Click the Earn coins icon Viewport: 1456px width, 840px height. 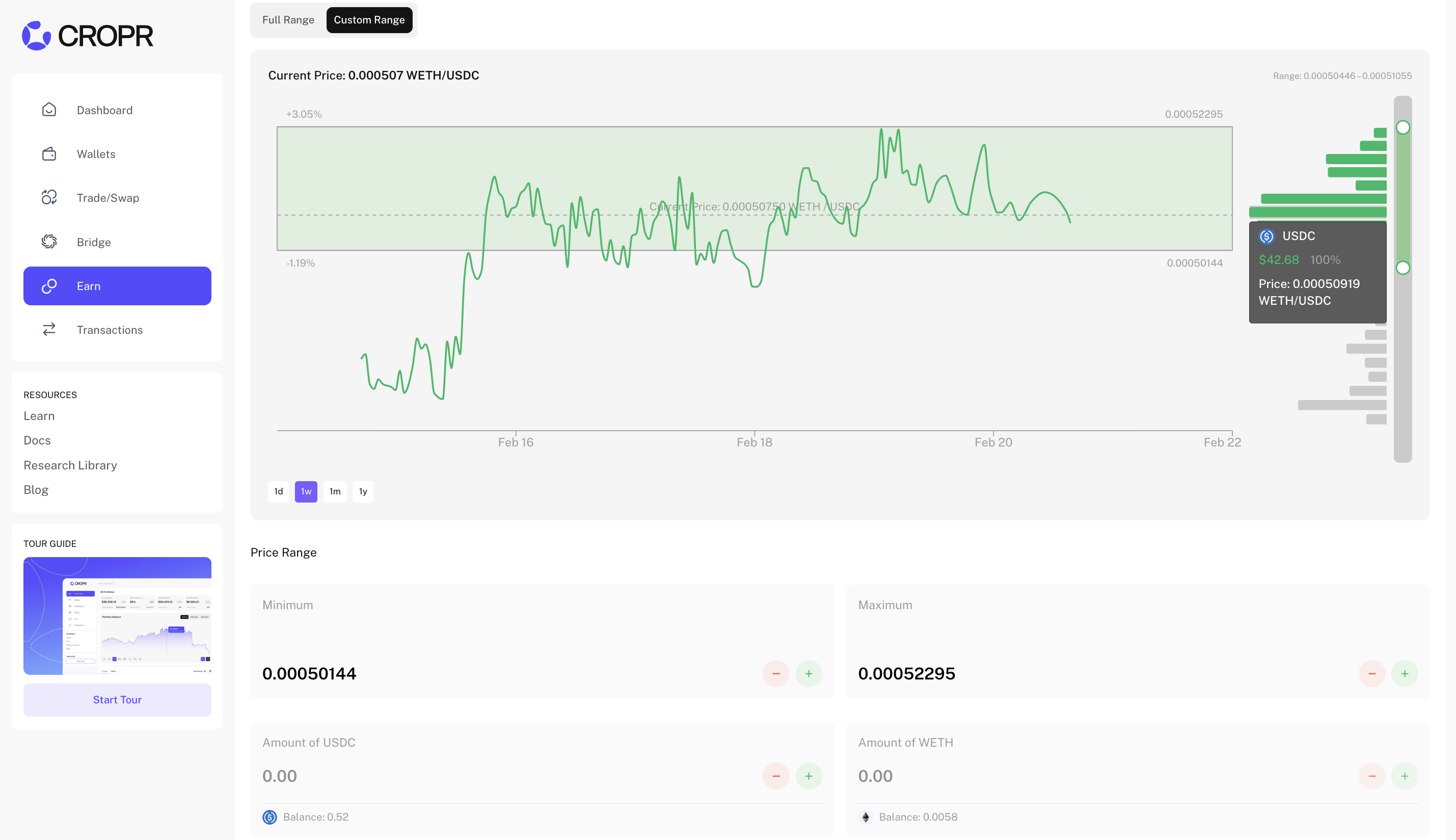49,285
